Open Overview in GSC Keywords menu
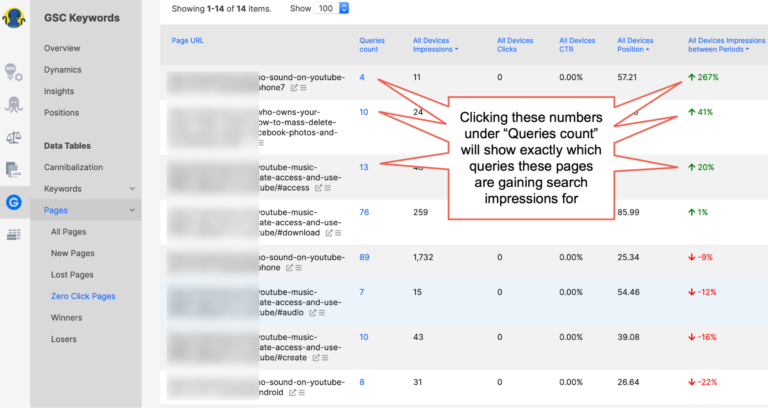The height and width of the screenshot is (408, 768). click(x=62, y=48)
